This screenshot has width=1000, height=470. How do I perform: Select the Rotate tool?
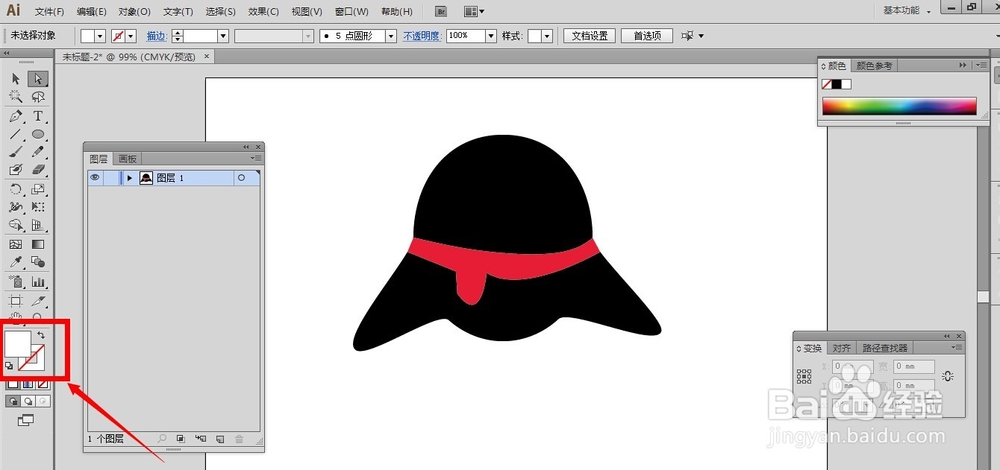16,189
